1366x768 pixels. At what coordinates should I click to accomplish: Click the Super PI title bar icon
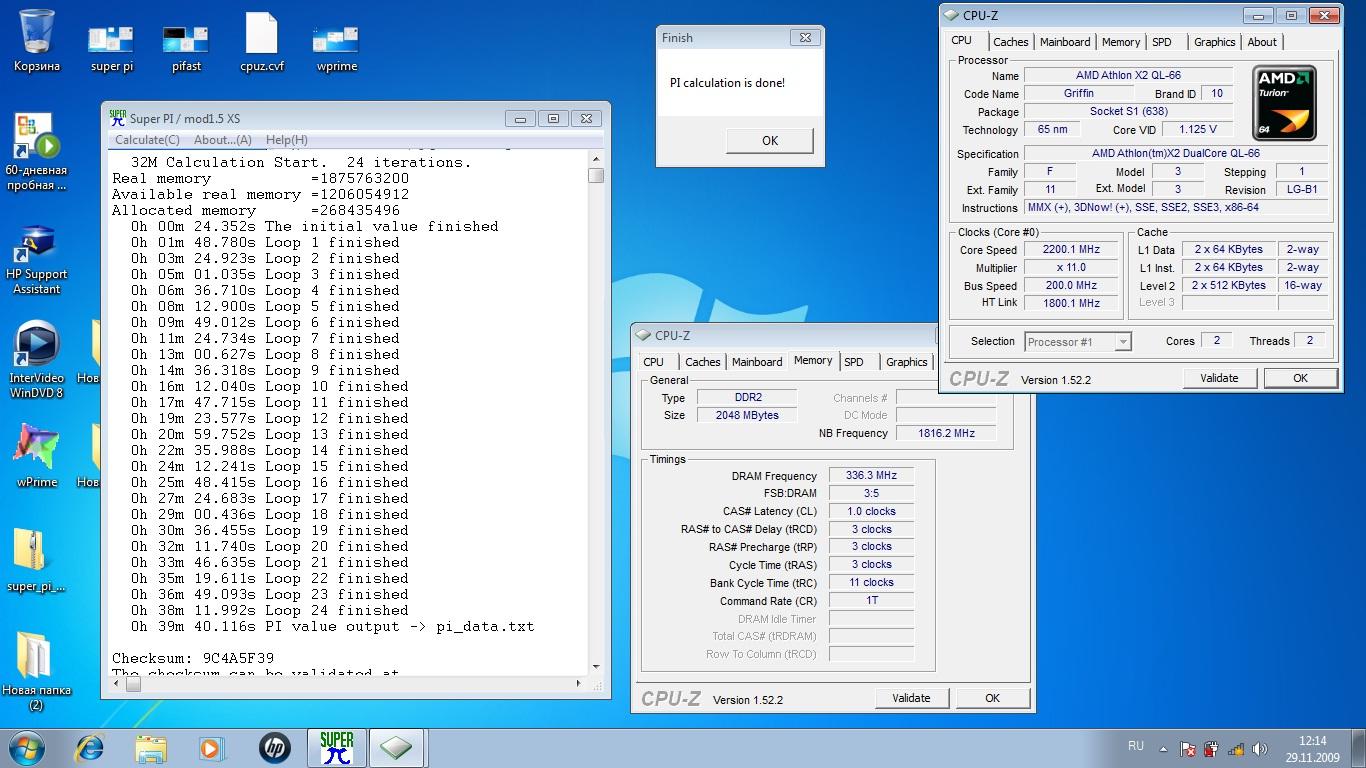point(118,118)
